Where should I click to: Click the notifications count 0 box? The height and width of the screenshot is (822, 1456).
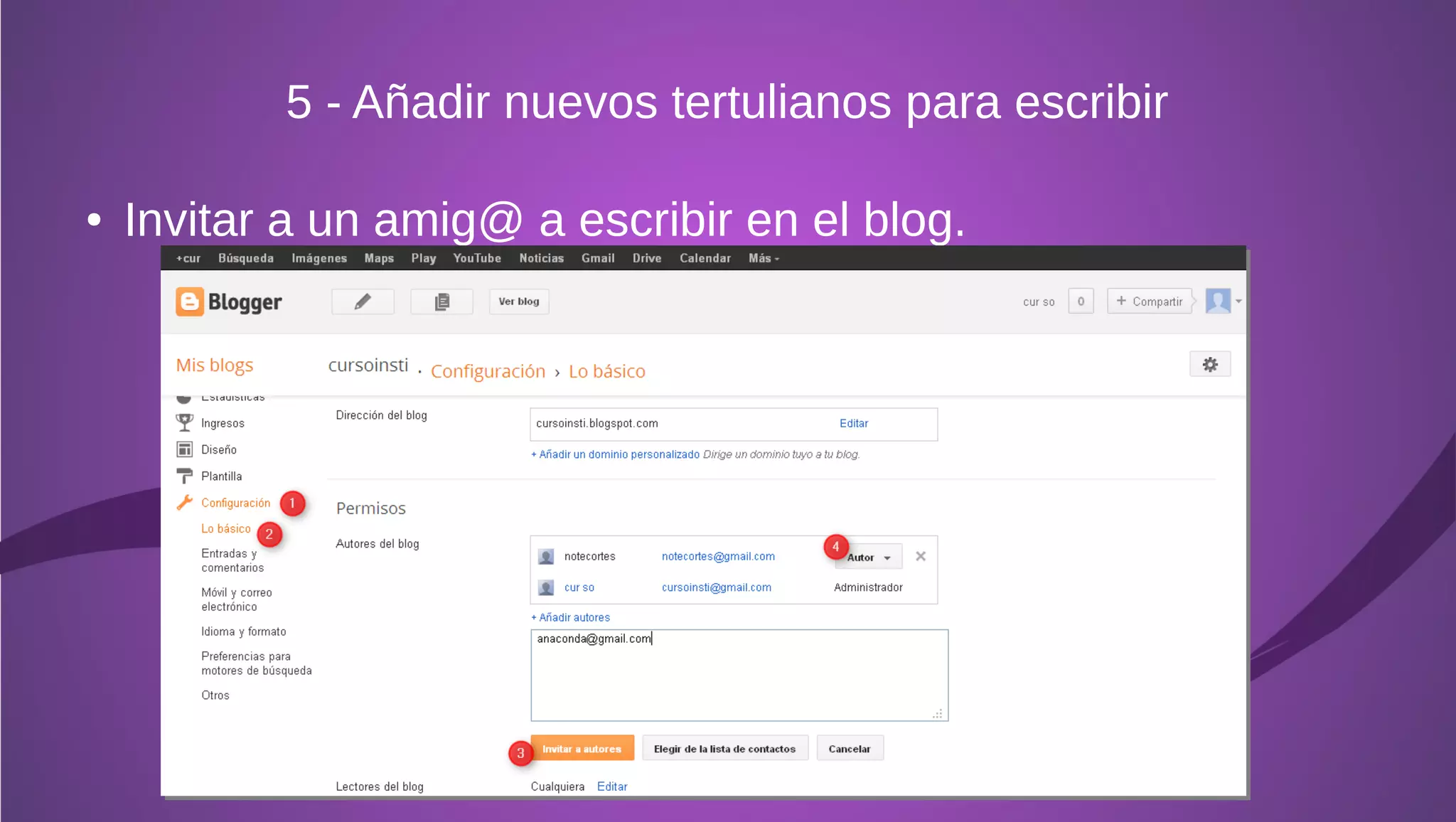point(1081,301)
